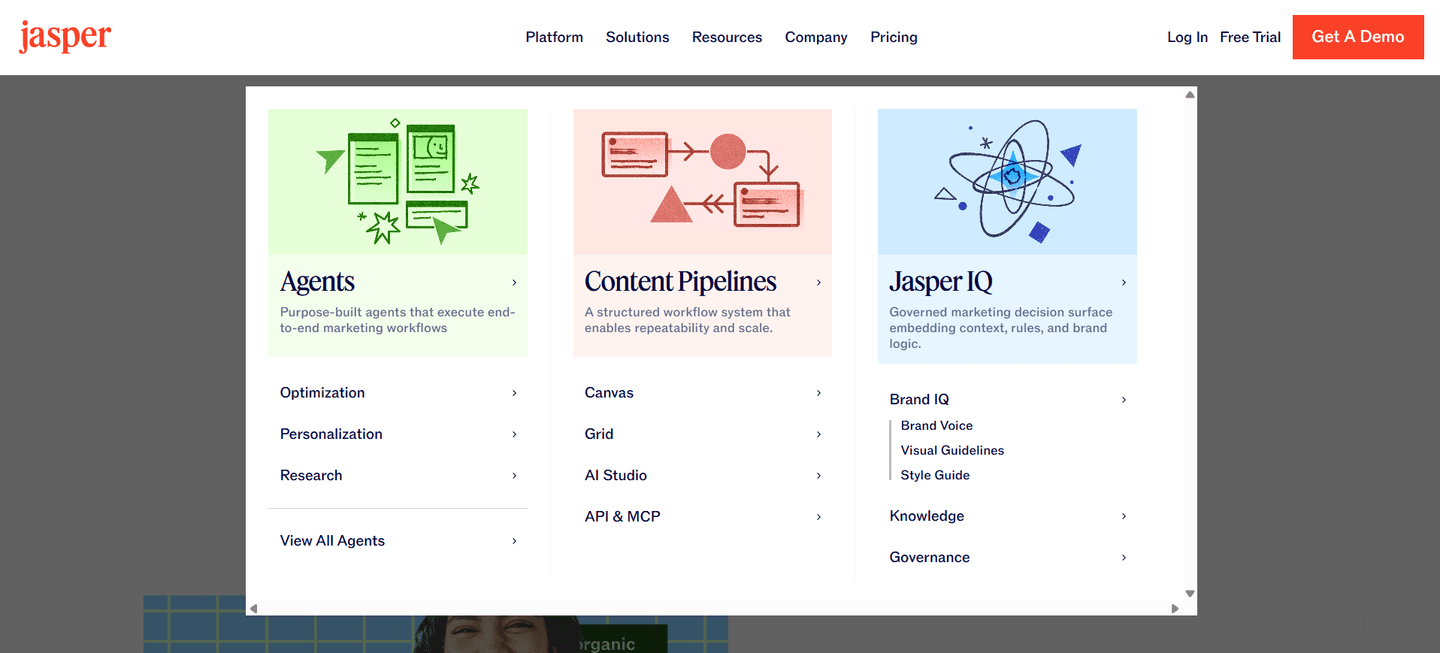Click the chevron beside Optimization

pyautogui.click(x=514, y=393)
